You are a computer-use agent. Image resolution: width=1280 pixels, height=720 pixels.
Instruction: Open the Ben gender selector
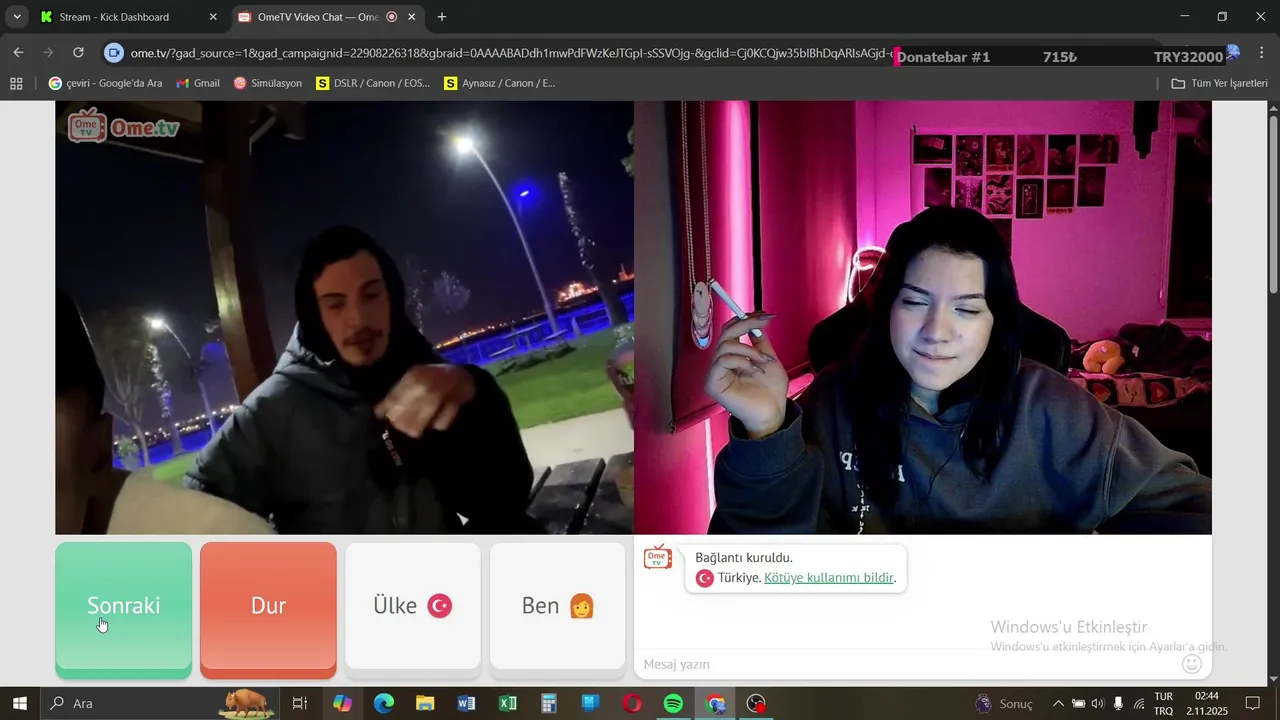click(x=558, y=606)
